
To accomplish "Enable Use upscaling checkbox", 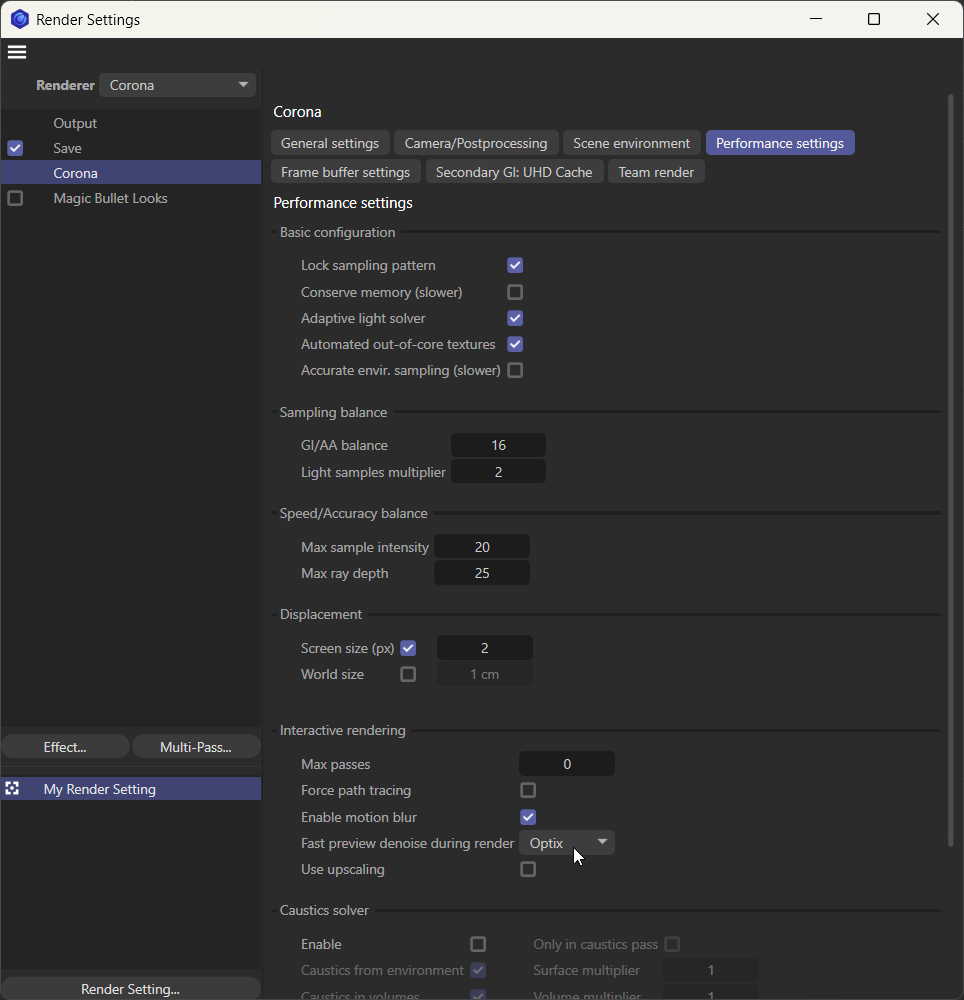I will coord(528,869).
